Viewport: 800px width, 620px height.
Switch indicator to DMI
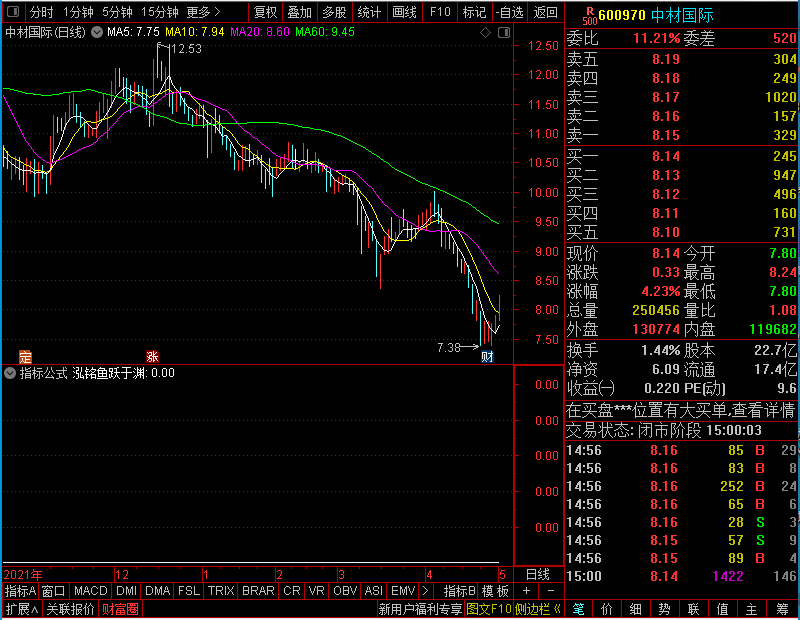[x=126, y=591]
